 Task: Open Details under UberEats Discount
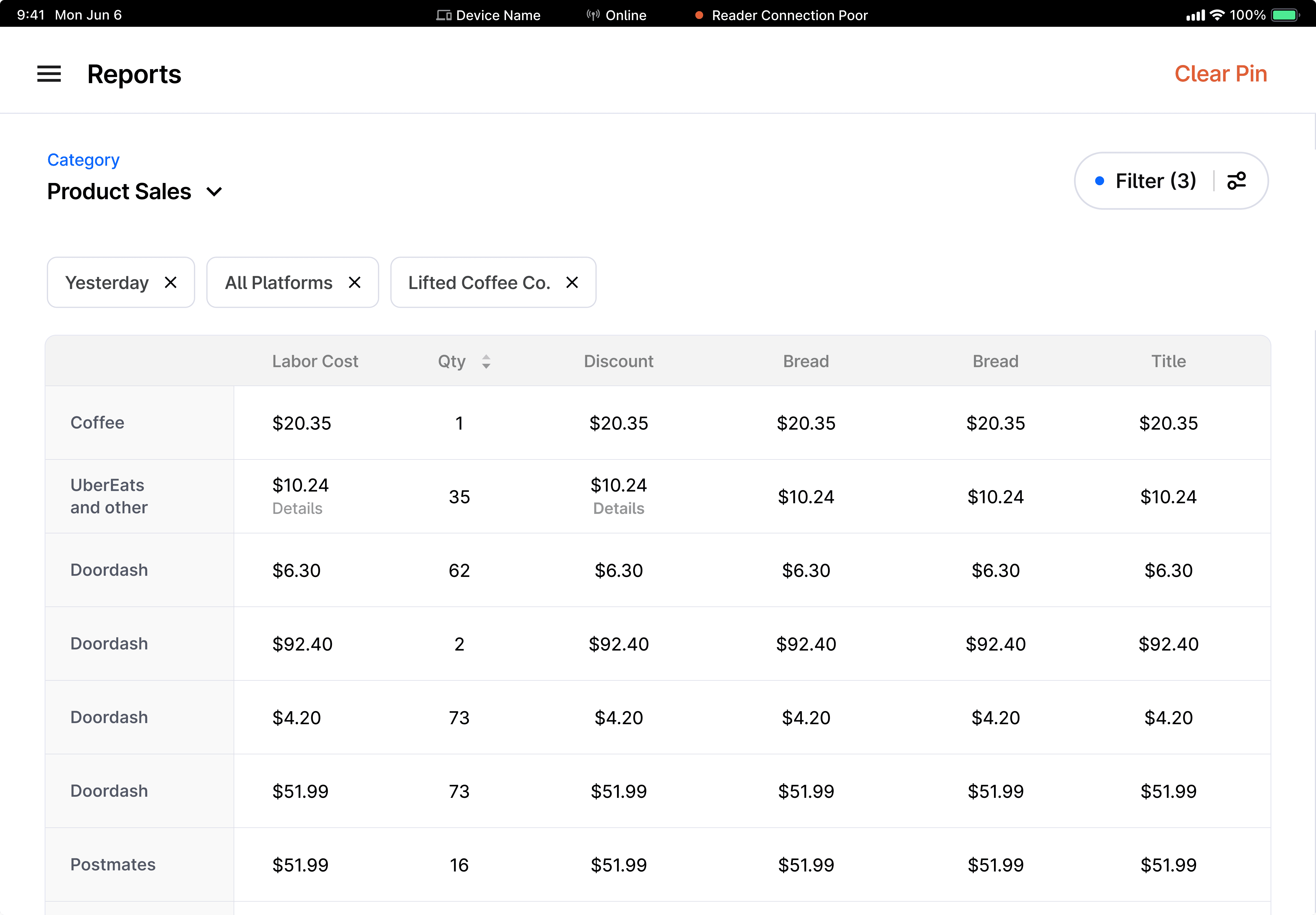618,509
